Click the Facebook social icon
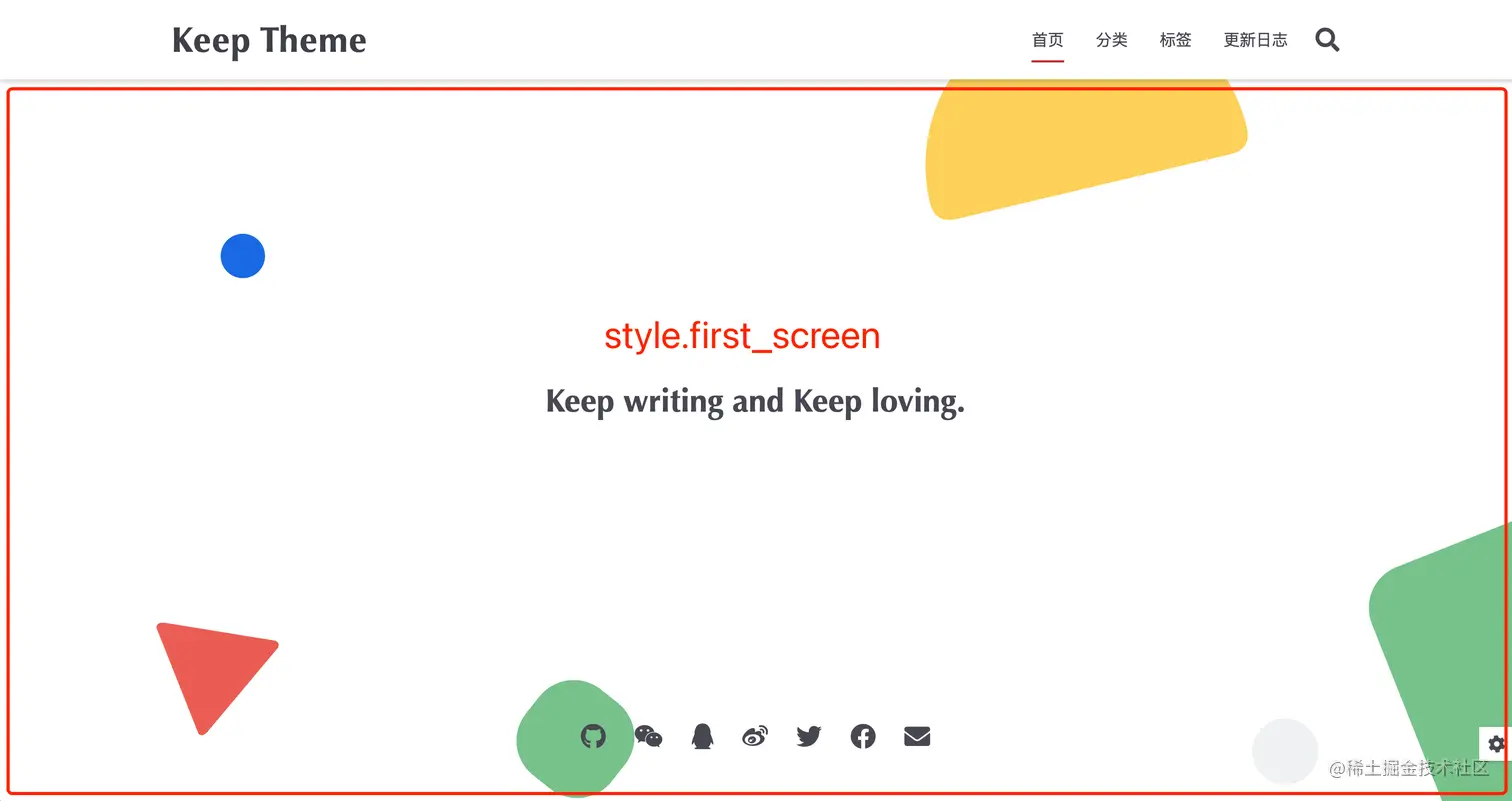Image resolution: width=1512 pixels, height=801 pixels. [x=863, y=737]
